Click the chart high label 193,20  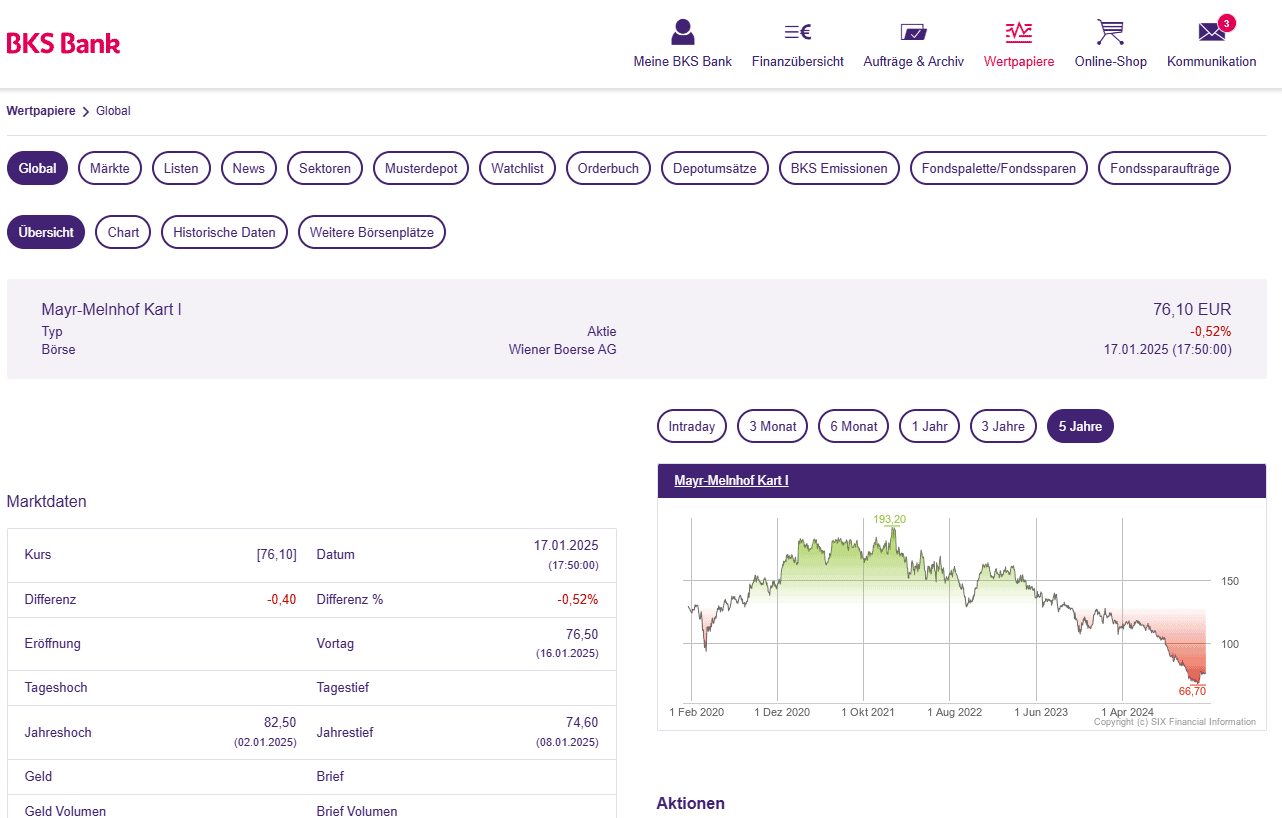coord(889,519)
